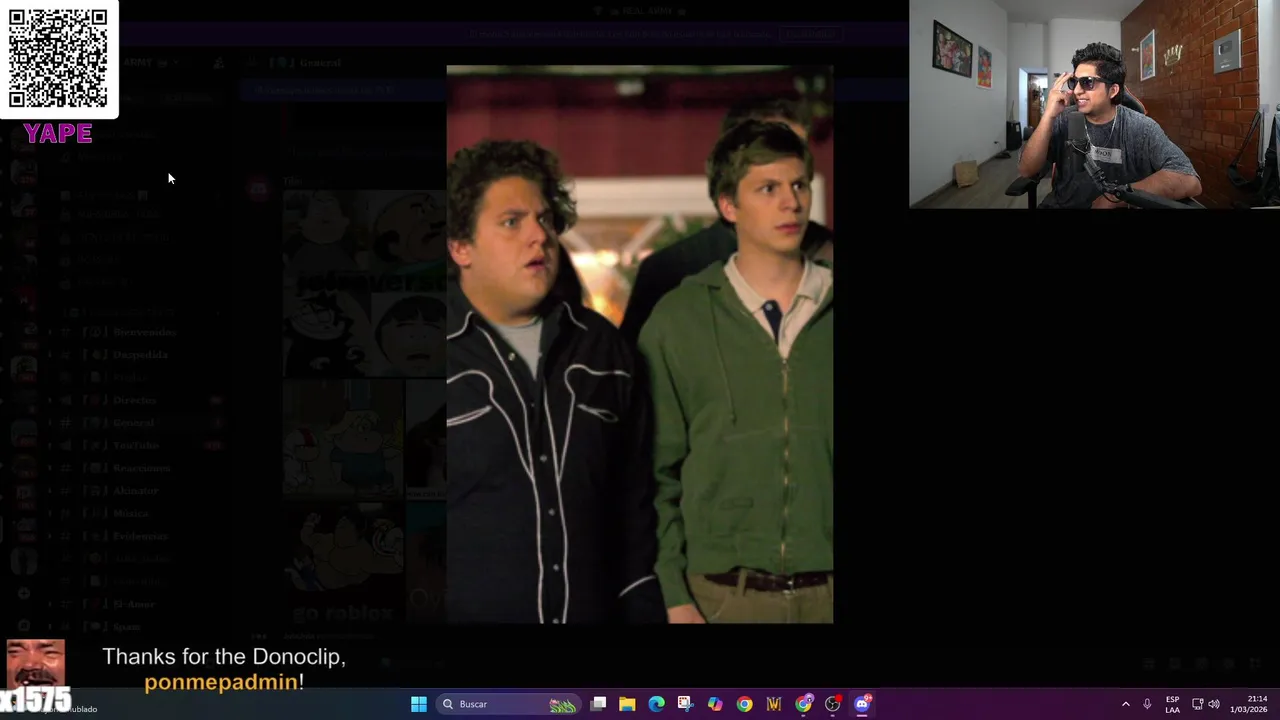Image resolution: width=1280 pixels, height=720 pixels.
Task: Open the gold W game icon in taskbar
Action: pyautogui.click(x=774, y=704)
